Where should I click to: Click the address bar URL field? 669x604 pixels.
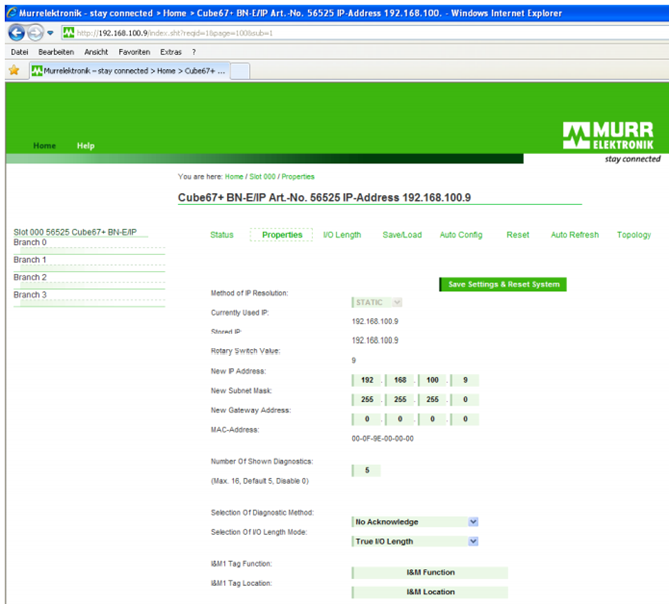[367, 33]
